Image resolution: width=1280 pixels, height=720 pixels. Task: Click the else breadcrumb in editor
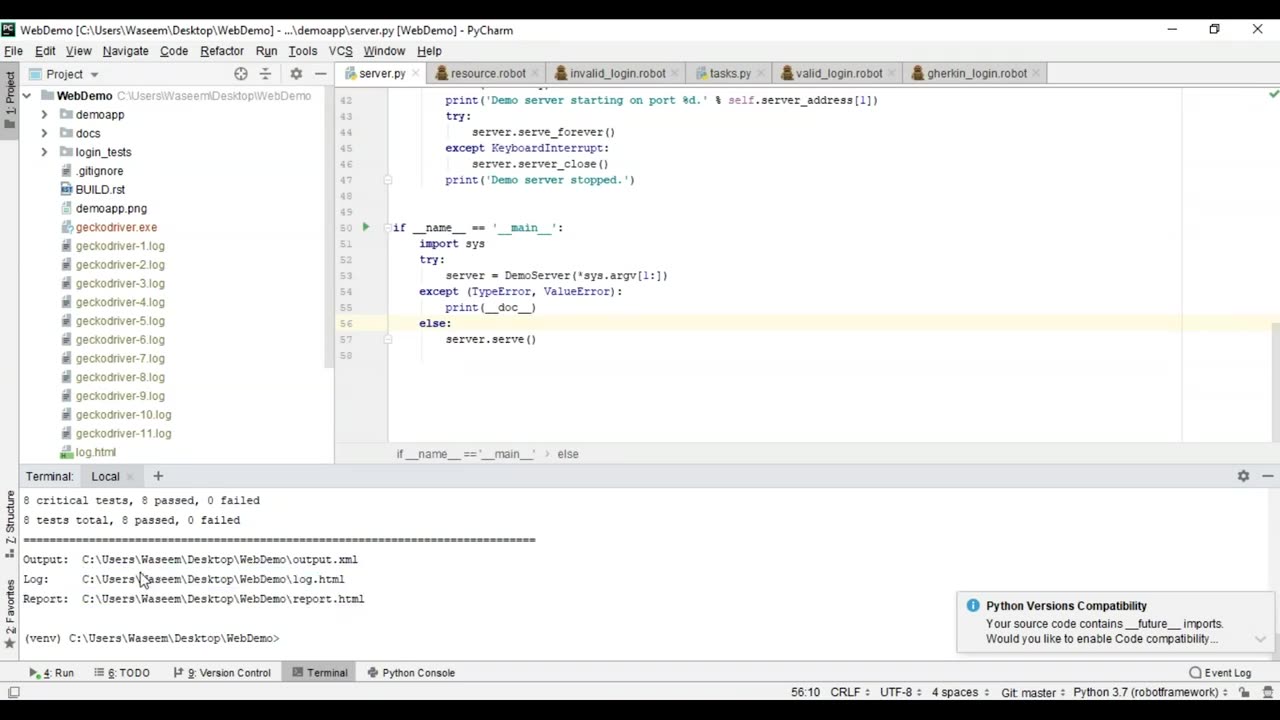point(568,454)
